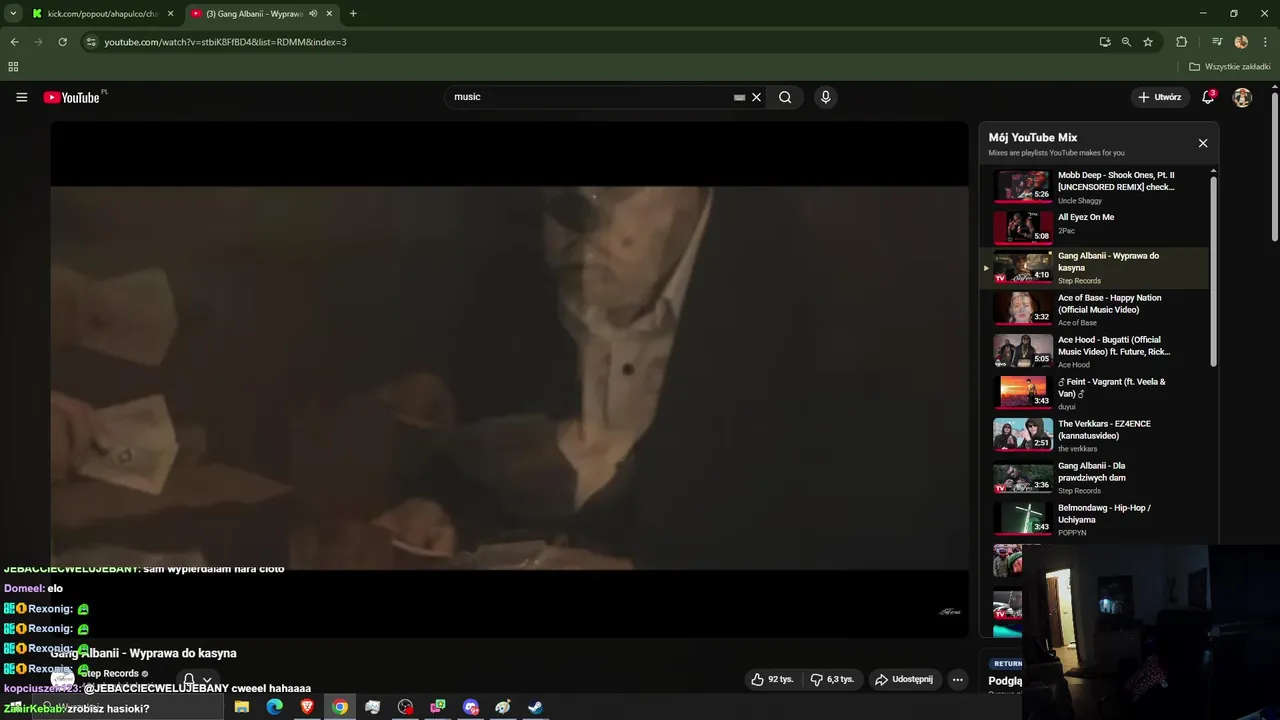Close the Mój YouTube Mix playlist panel
The image size is (1280, 720).
click(x=1203, y=143)
